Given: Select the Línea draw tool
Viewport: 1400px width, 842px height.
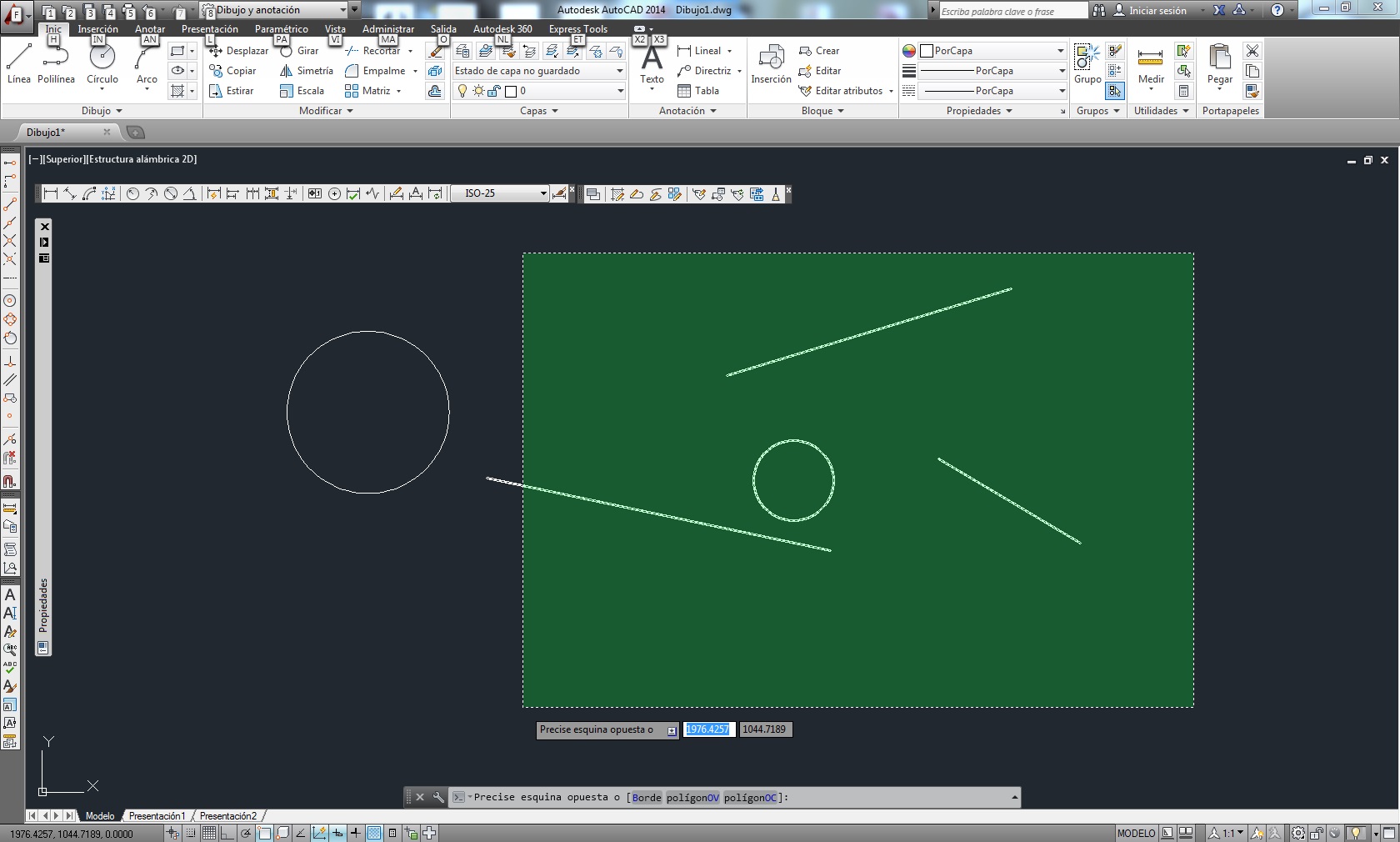Looking at the screenshot, I should [18, 64].
